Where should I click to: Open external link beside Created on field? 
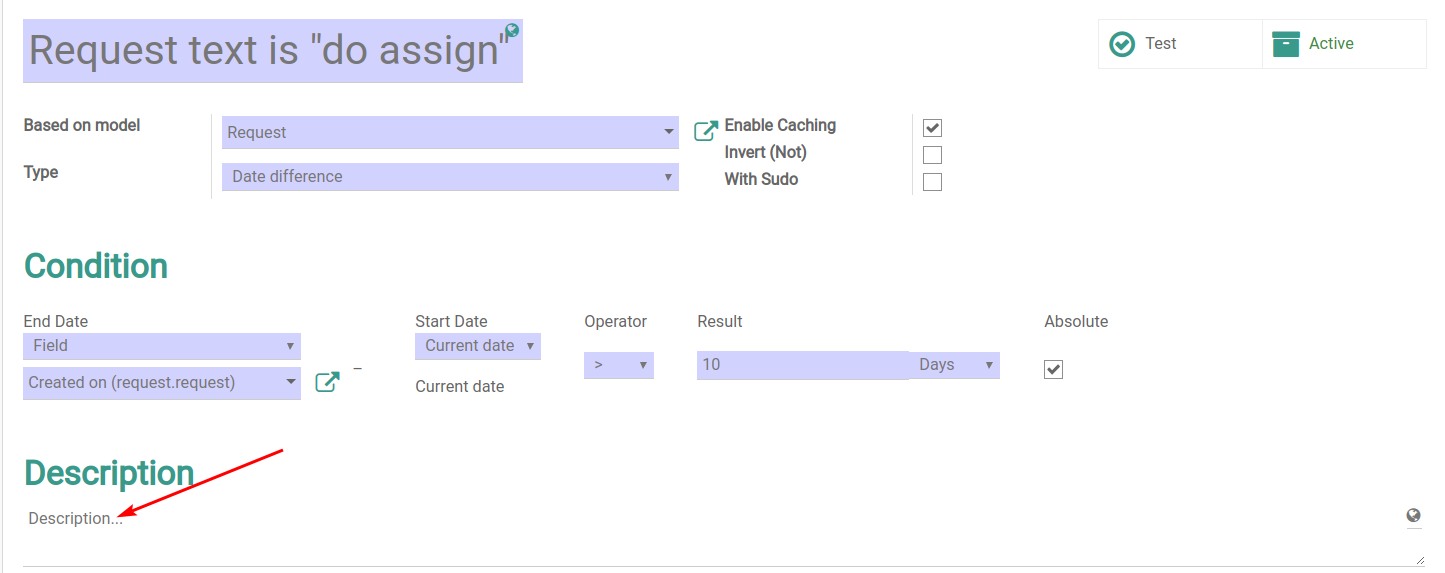(327, 382)
